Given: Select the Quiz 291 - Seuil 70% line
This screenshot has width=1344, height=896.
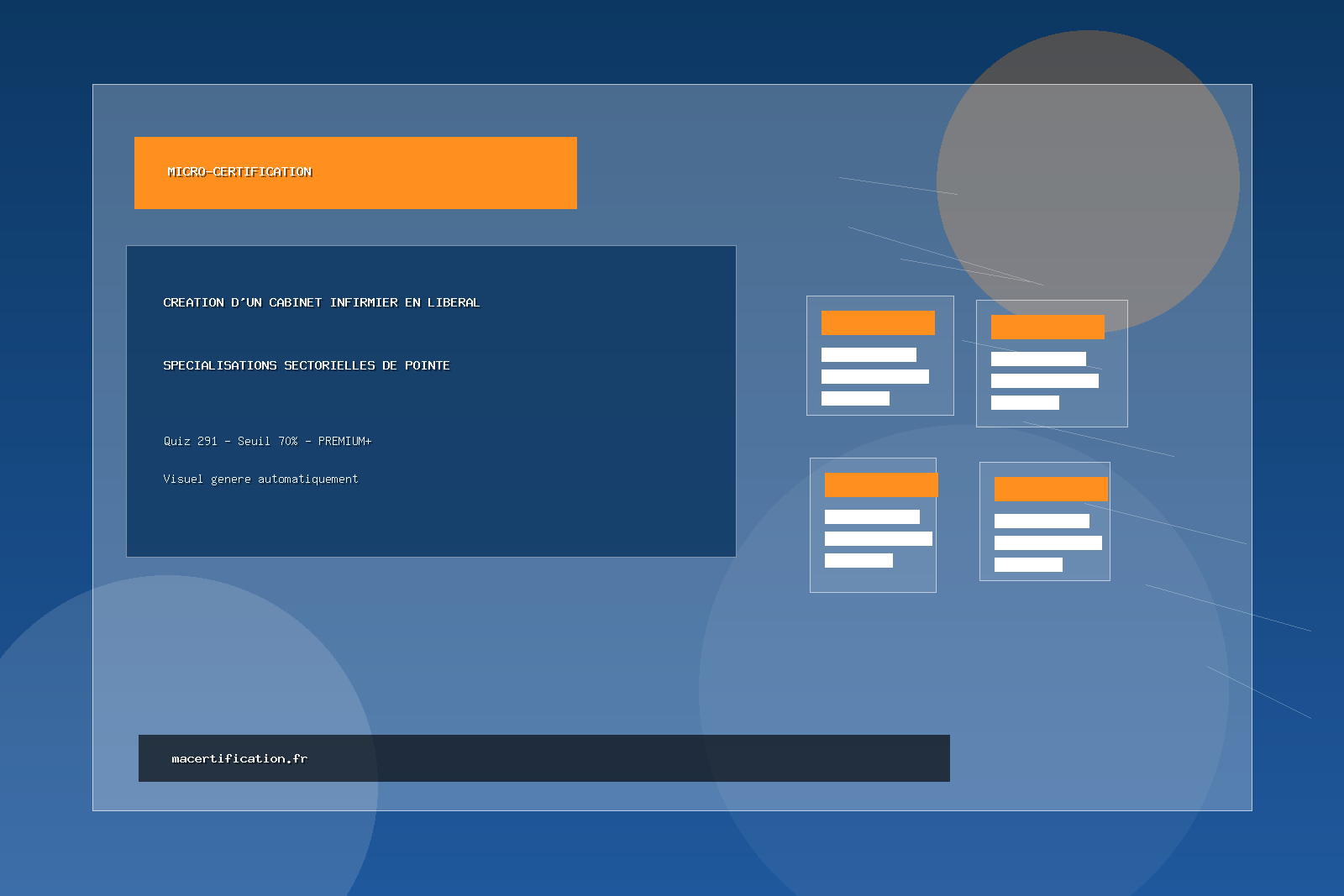Looking at the screenshot, I should click(x=267, y=441).
